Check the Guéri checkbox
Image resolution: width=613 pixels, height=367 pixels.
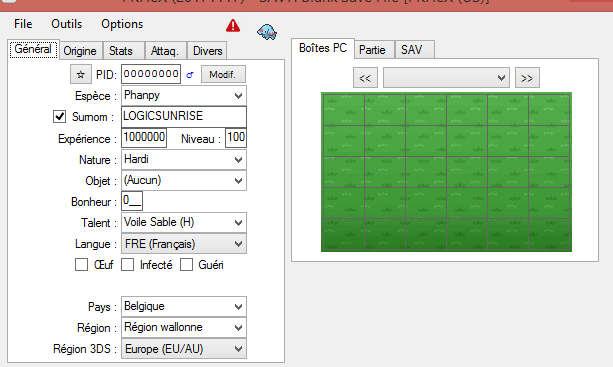(x=186, y=265)
